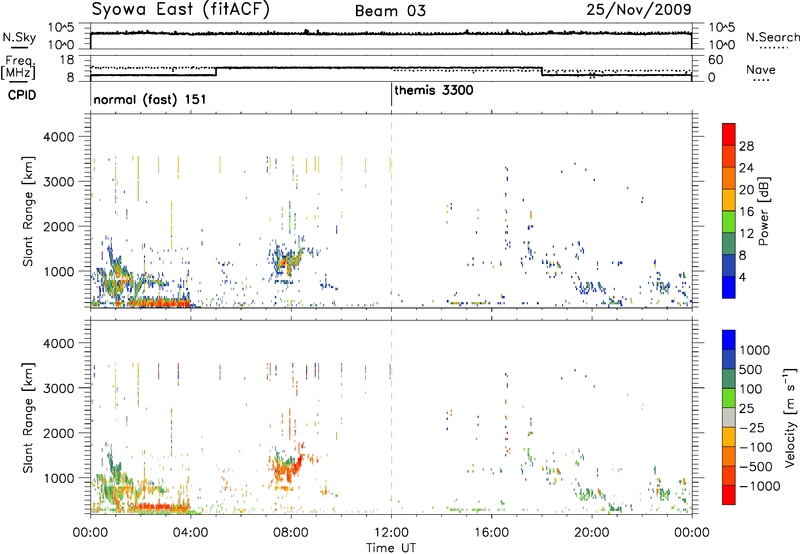
Task: Click the frequency step-up near 05:00
Action: pyautogui.click(x=216, y=71)
